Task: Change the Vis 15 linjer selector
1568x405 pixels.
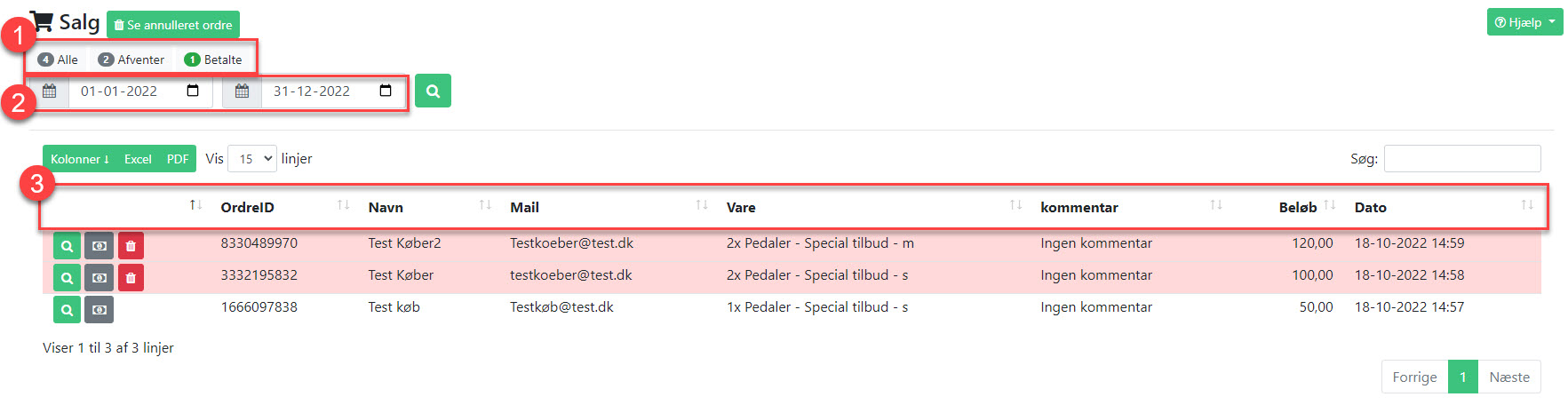Action: tap(252, 159)
